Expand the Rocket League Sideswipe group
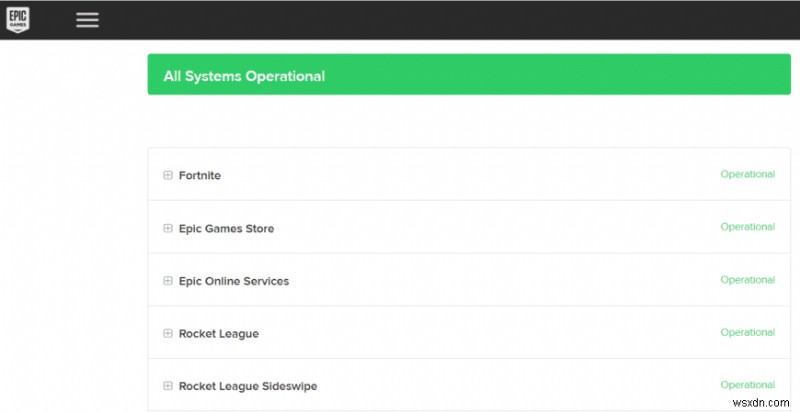This screenshot has width=800, height=412. click(167, 386)
